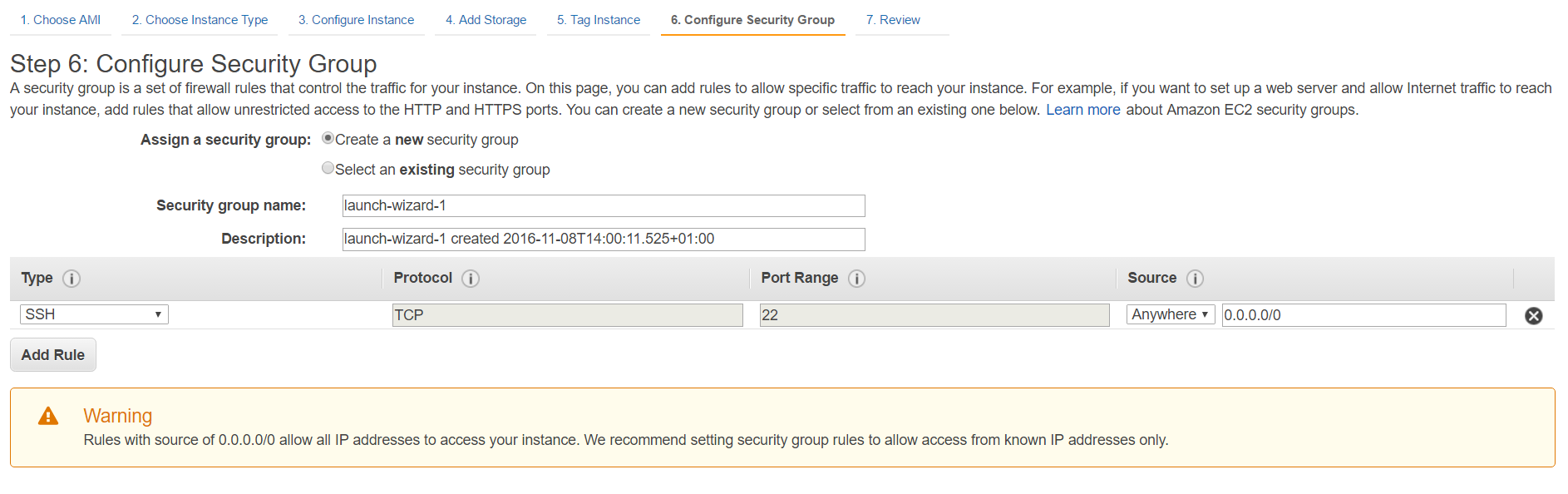The image size is (1568, 494).
Task: Select Create a new security group
Action: click(x=328, y=138)
